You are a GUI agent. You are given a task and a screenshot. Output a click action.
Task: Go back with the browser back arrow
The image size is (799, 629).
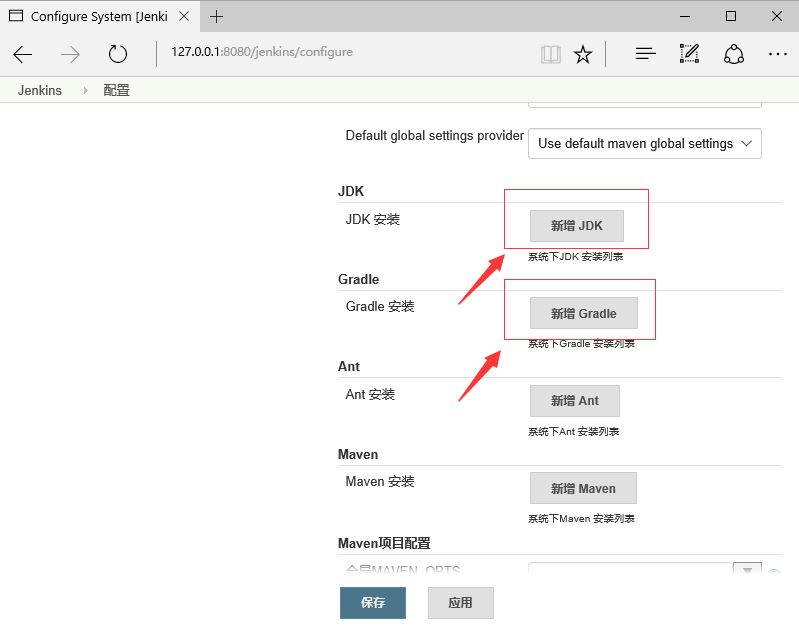[22, 54]
